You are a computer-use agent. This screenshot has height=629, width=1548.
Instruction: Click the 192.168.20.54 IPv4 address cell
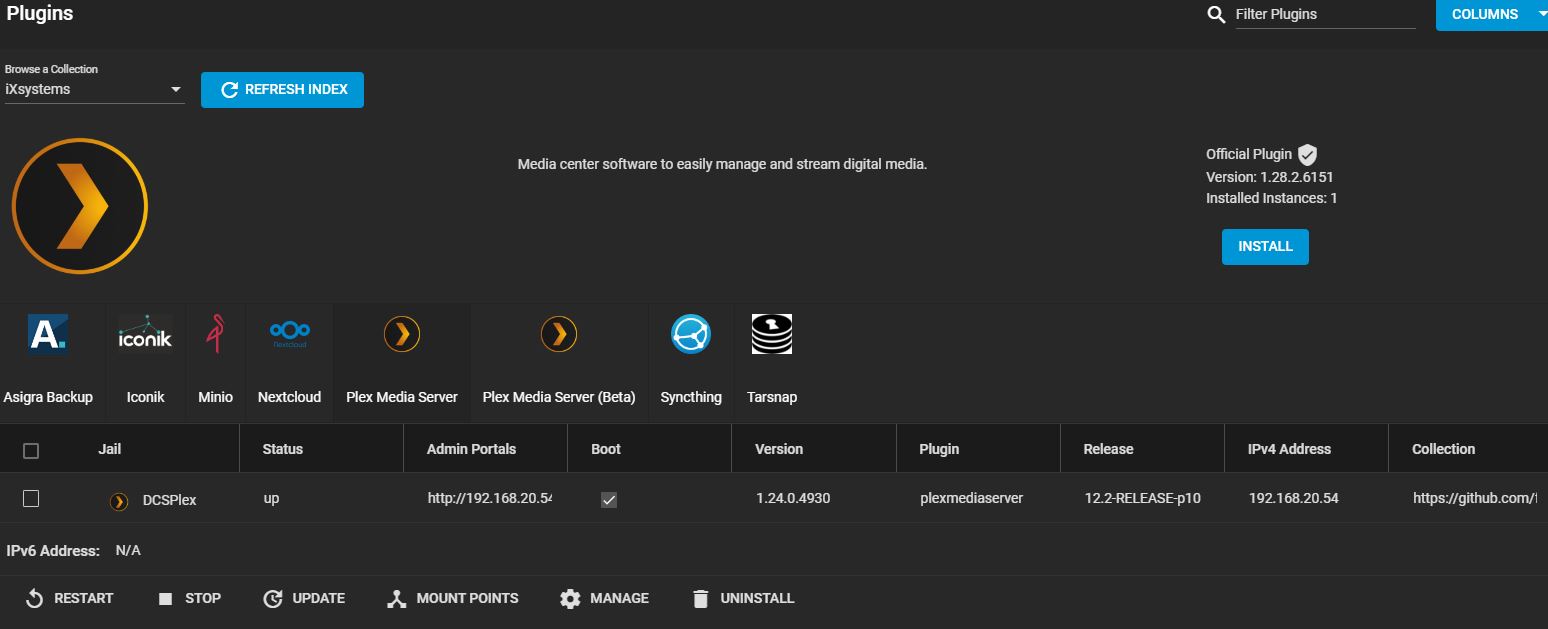click(1293, 497)
